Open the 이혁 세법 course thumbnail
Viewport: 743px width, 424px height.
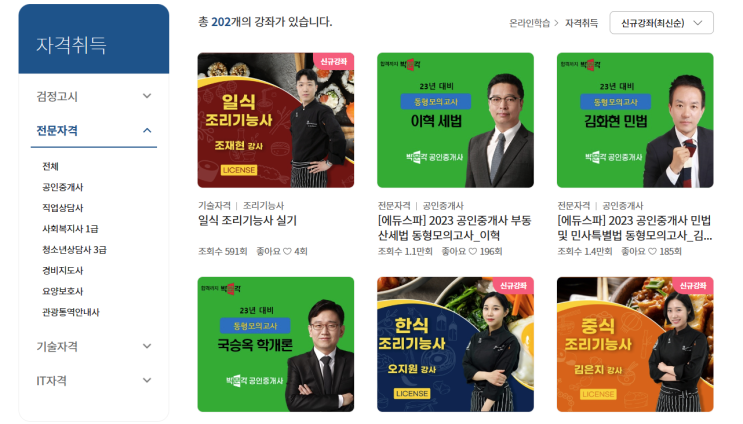coord(455,120)
